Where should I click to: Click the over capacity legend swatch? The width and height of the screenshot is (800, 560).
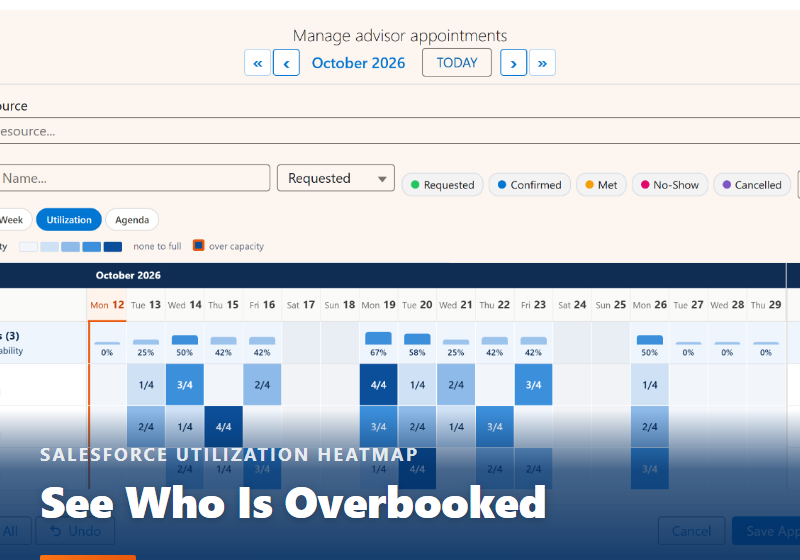(x=198, y=246)
